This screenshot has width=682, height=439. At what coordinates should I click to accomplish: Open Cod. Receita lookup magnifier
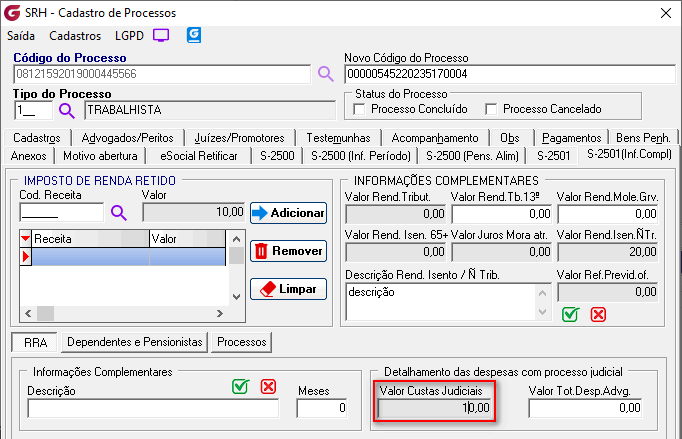point(119,213)
